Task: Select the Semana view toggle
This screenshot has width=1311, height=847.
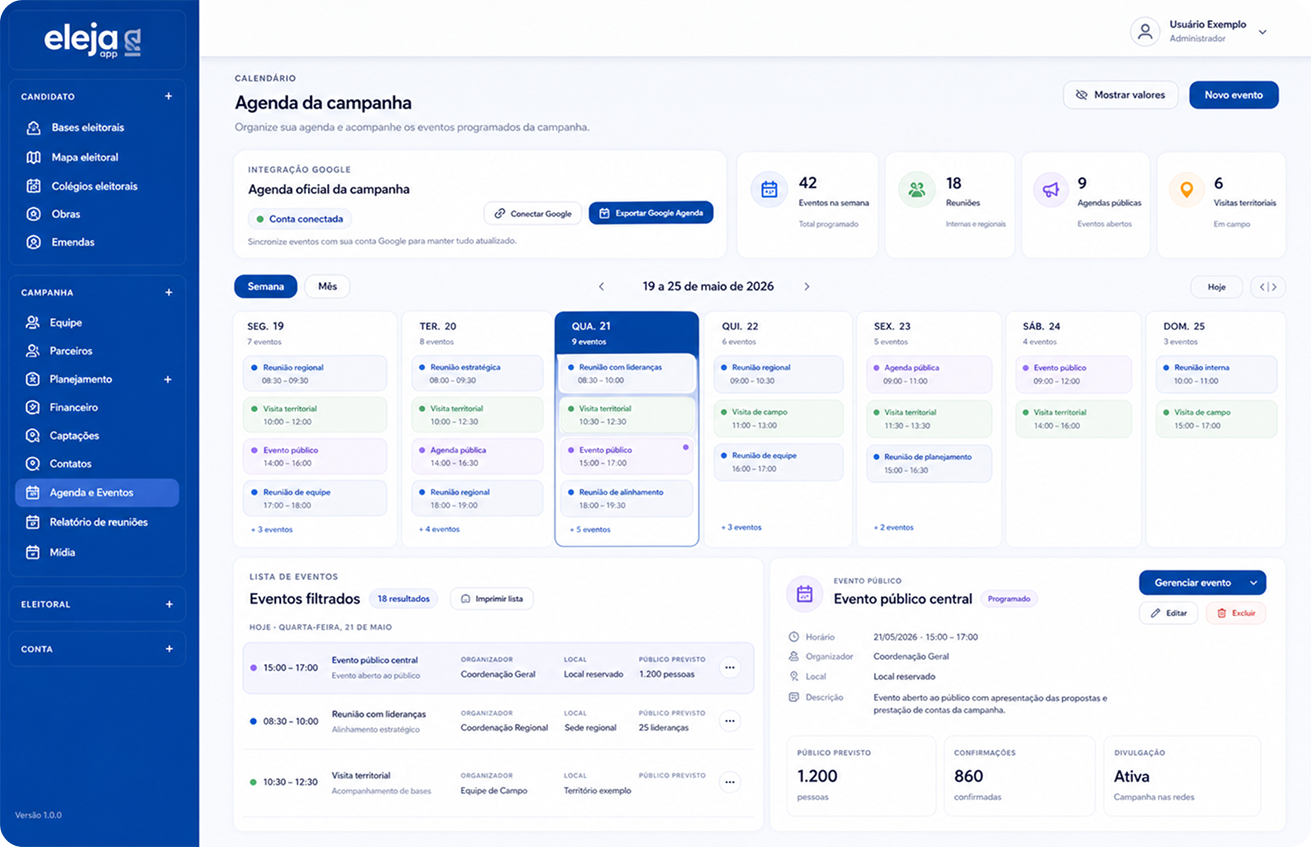Action: click(x=266, y=287)
